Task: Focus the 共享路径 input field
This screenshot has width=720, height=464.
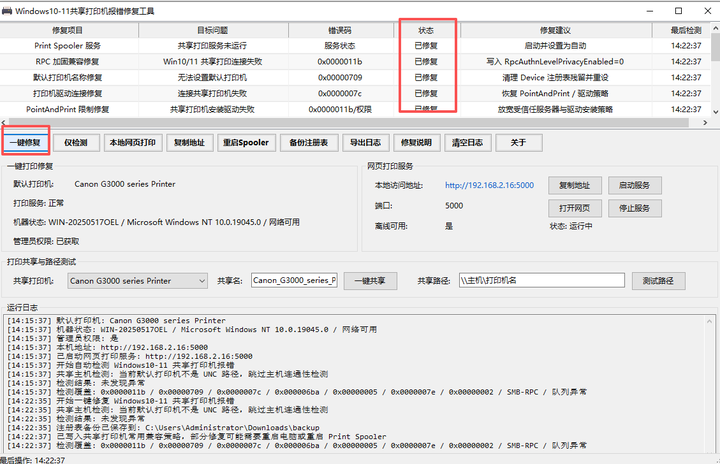Action: click(x=542, y=280)
